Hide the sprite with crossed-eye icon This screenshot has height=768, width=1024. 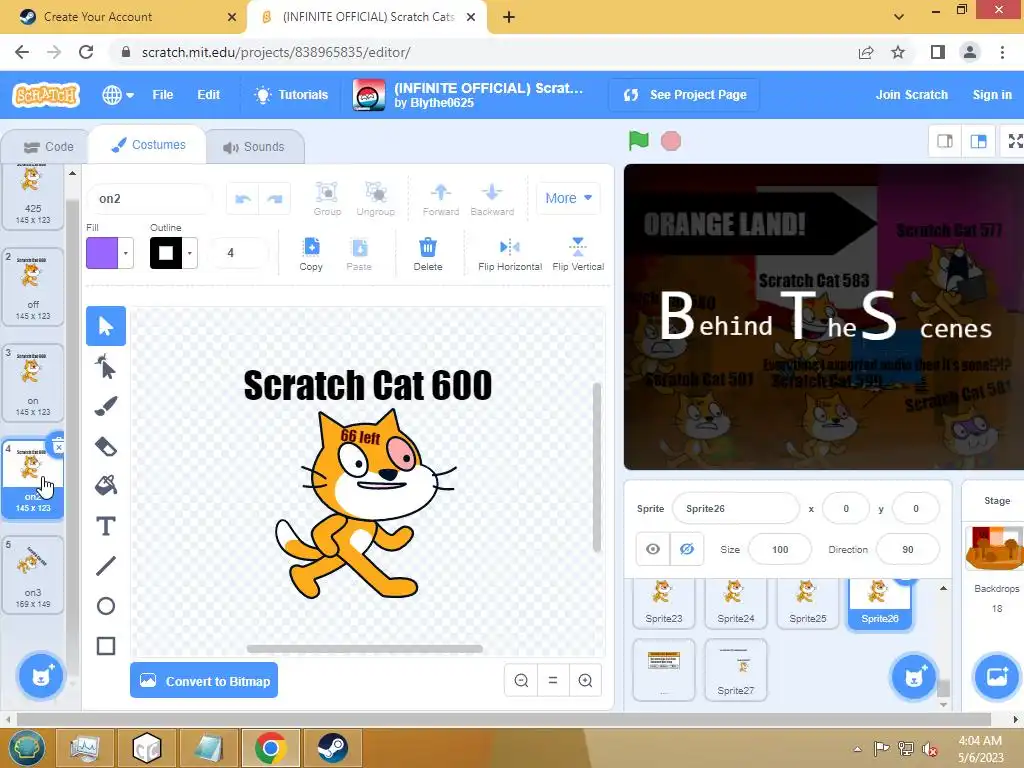(x=686, y=549)
